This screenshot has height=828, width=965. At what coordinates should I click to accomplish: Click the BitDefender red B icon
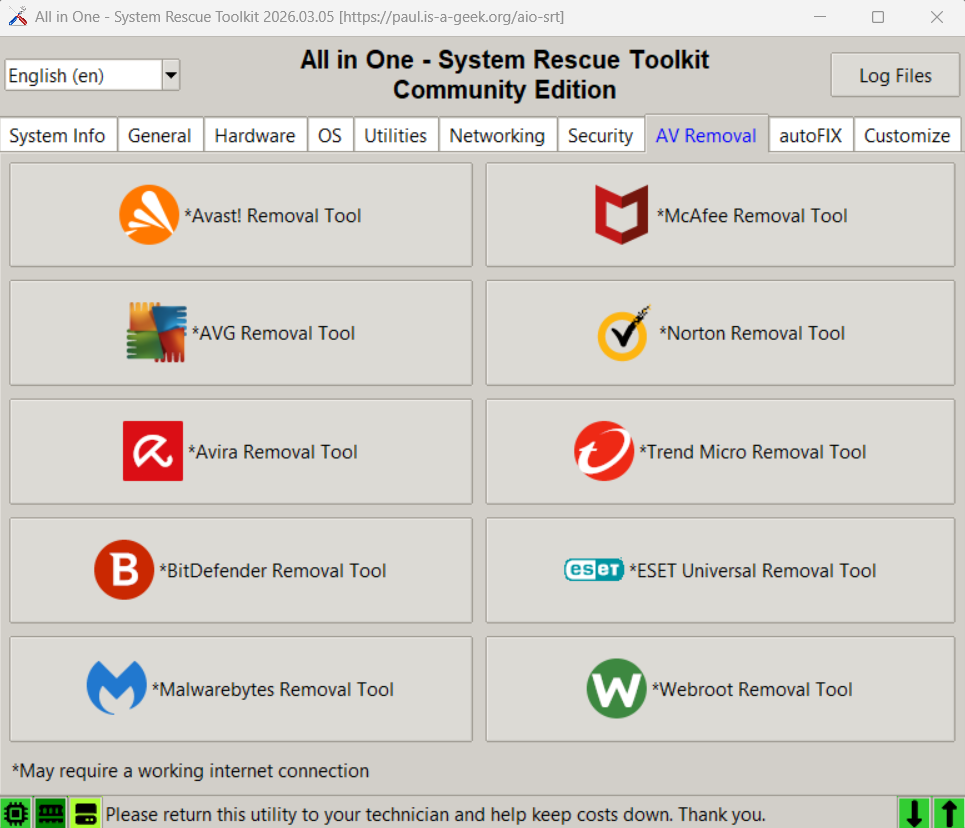tap(124, 570)
